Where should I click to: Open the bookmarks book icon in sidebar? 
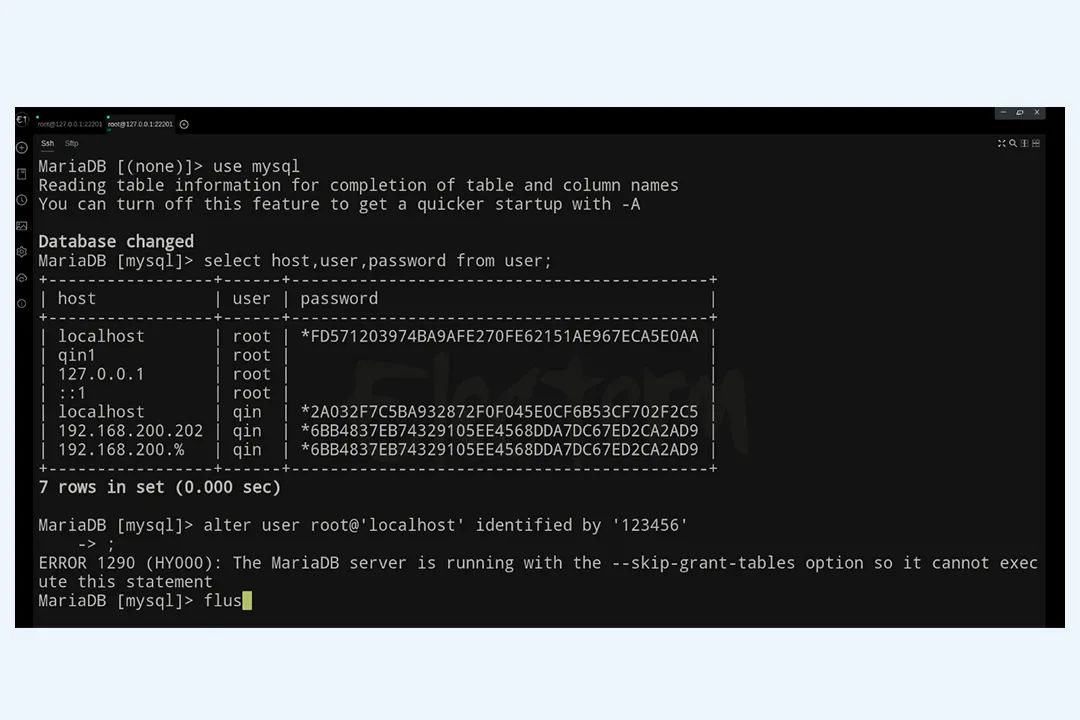(22, 174)
